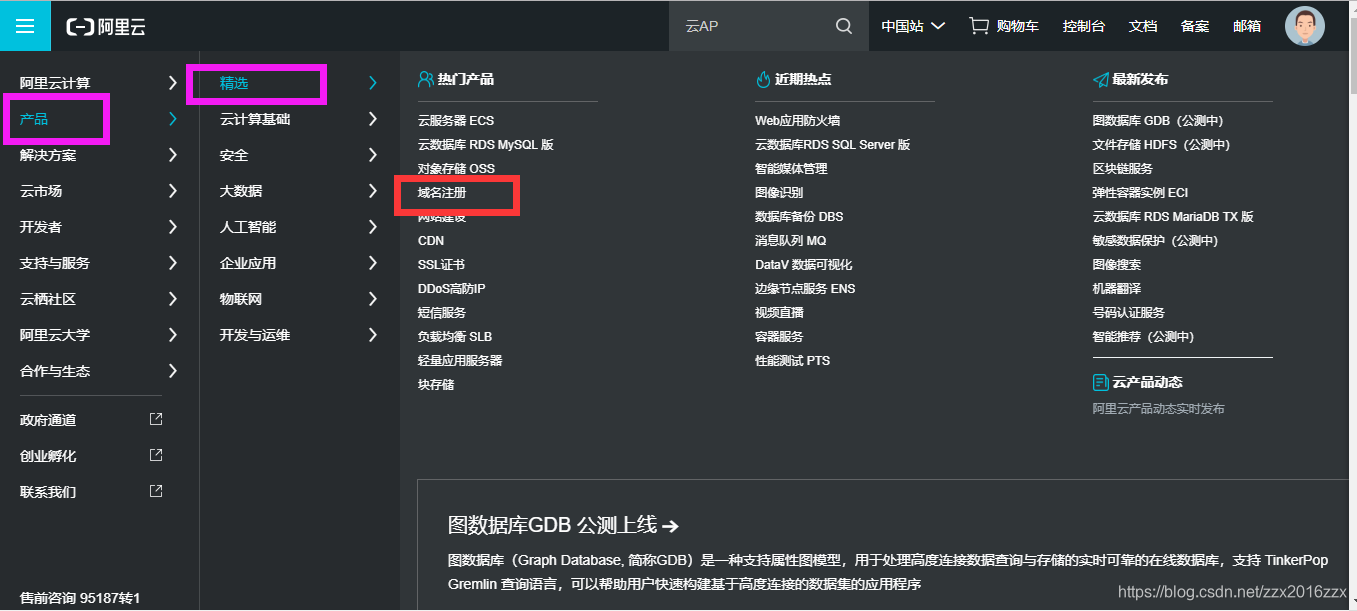Image resolution: width=1357 pixels, height=611 pixels.
Task: Open 块存储 link
Action: [x=436, y=385]
